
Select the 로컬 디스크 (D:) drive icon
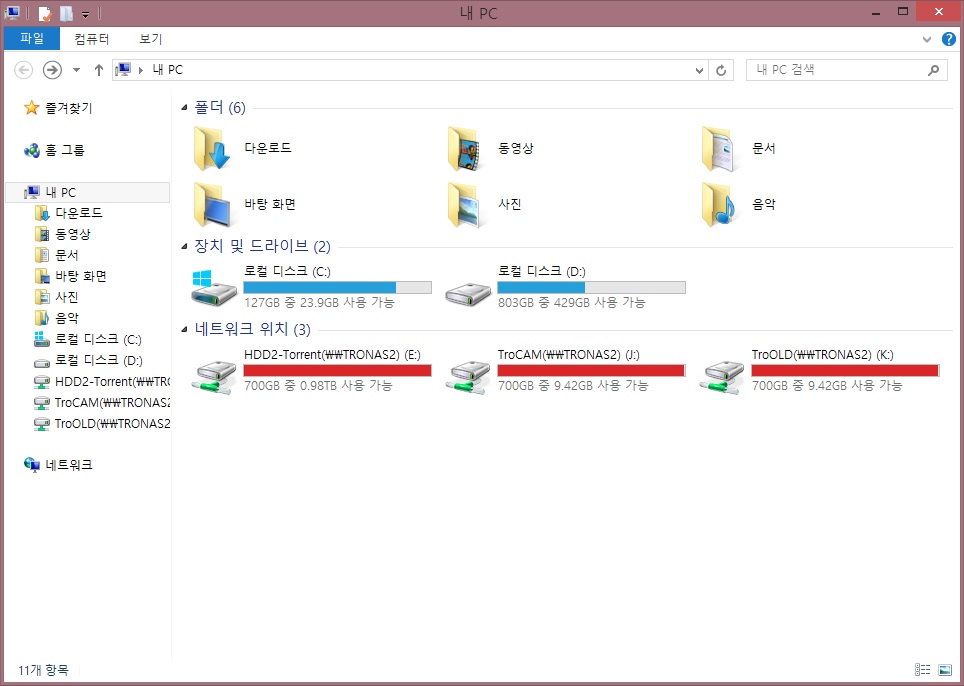coord(467,293)
